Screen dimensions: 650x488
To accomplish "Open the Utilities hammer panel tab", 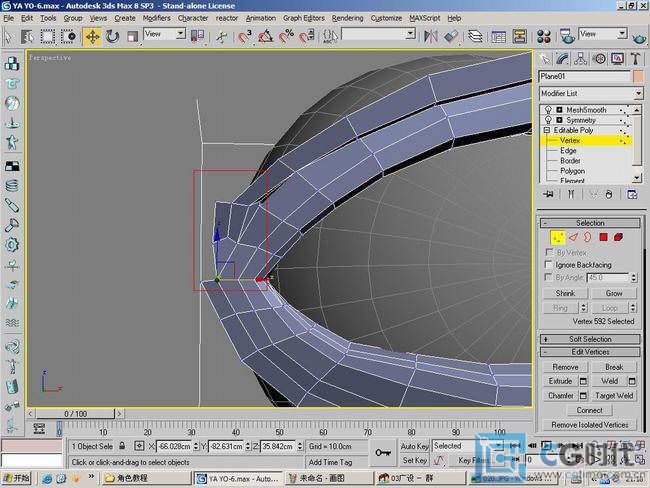I will (x=635, y=59).
